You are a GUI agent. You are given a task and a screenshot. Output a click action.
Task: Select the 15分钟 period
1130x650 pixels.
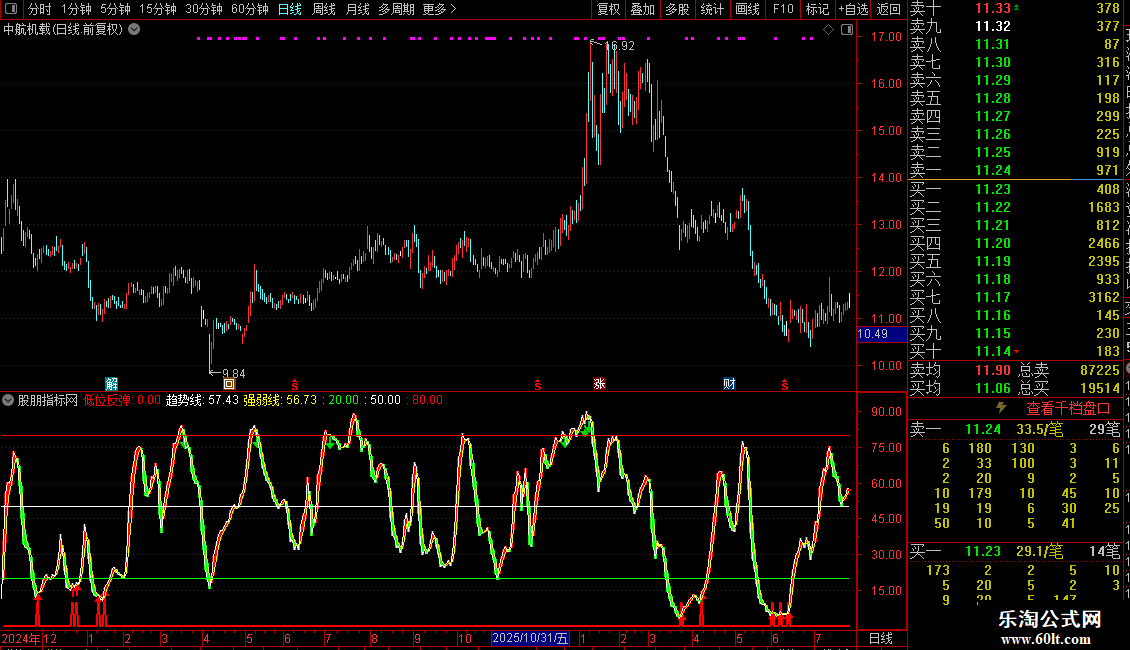click(157, 9)
